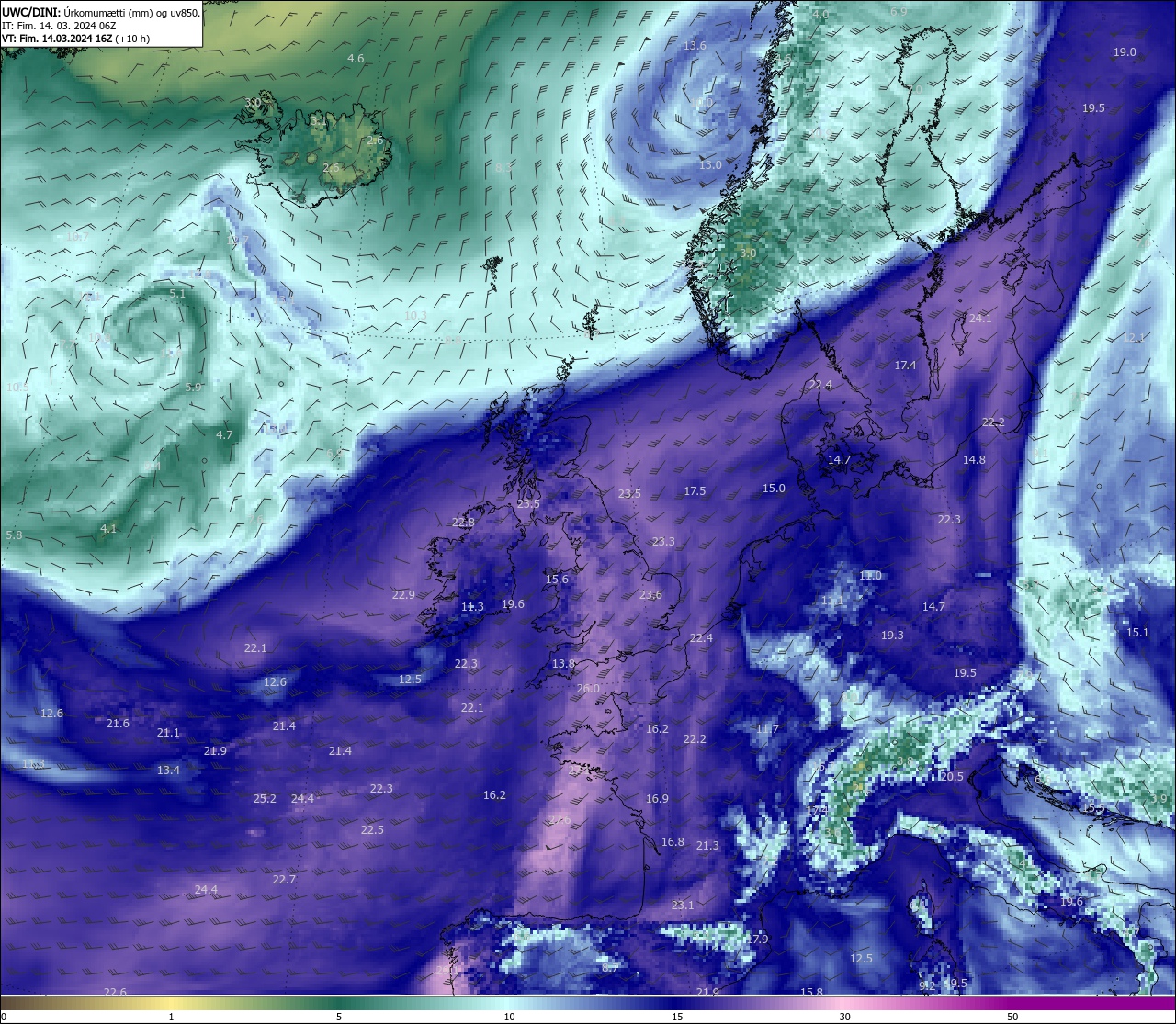Click the 25.2 value over the Atlantic

(x=265, y=798)
